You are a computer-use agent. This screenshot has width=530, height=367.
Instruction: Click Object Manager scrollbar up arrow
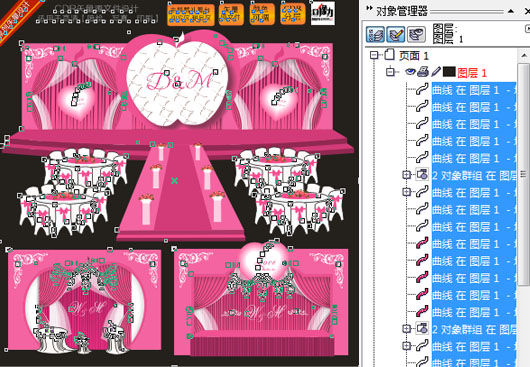point(523,55)
